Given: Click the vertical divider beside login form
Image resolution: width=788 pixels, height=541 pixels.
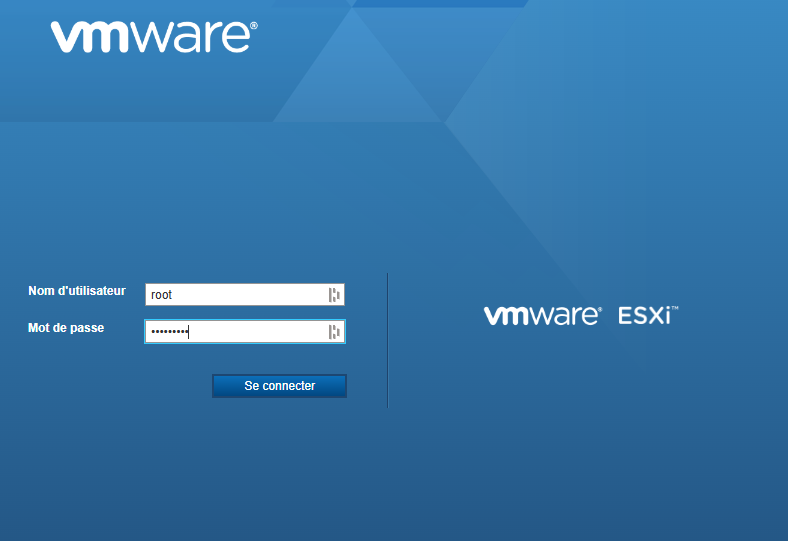Looking at the screenshot, I should 387,340.
